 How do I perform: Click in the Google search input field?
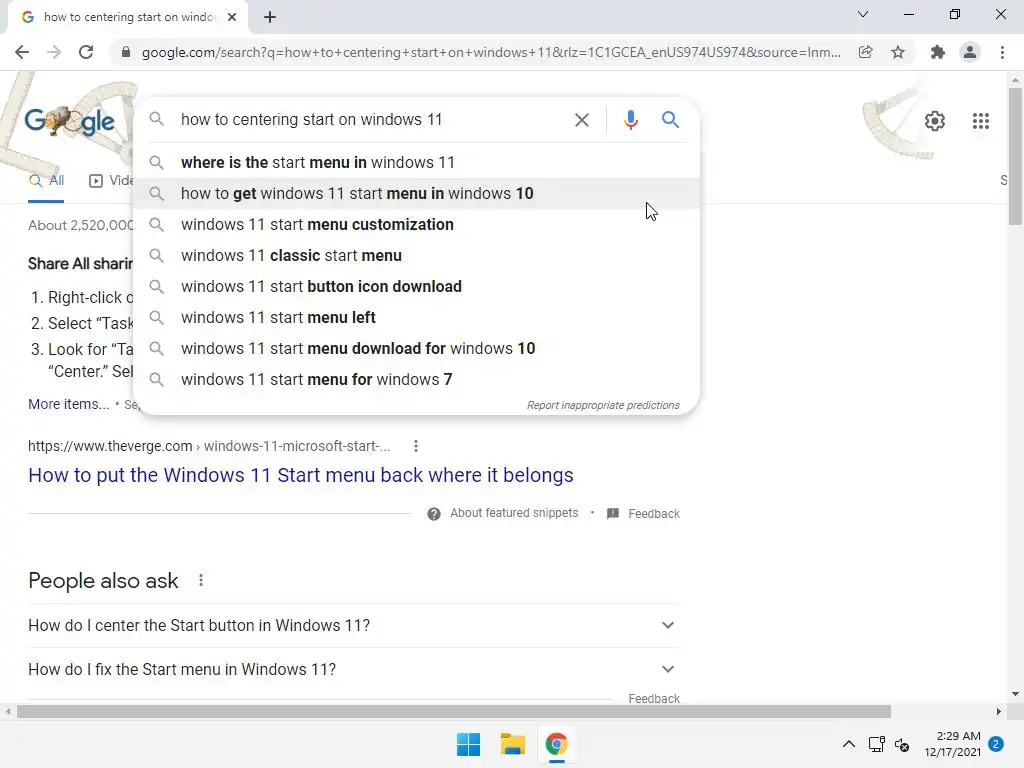tap(372, 120)
